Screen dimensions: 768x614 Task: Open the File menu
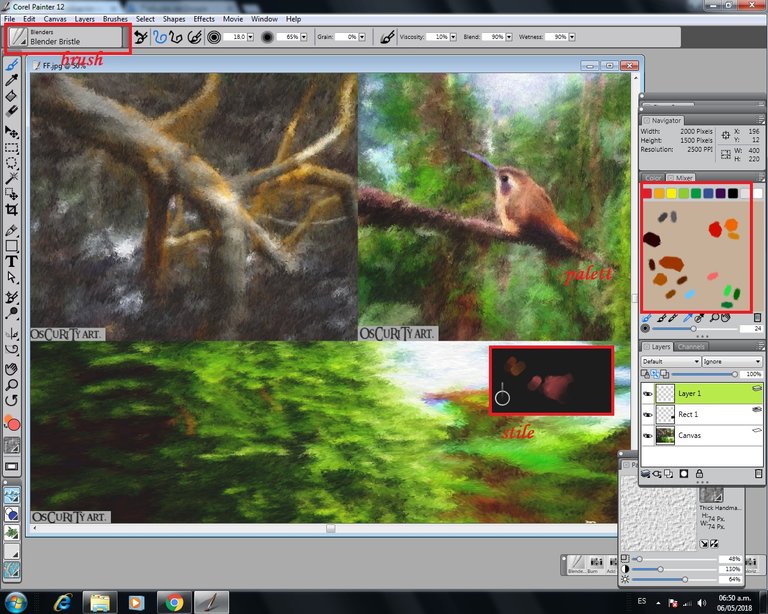pos(9,19)
